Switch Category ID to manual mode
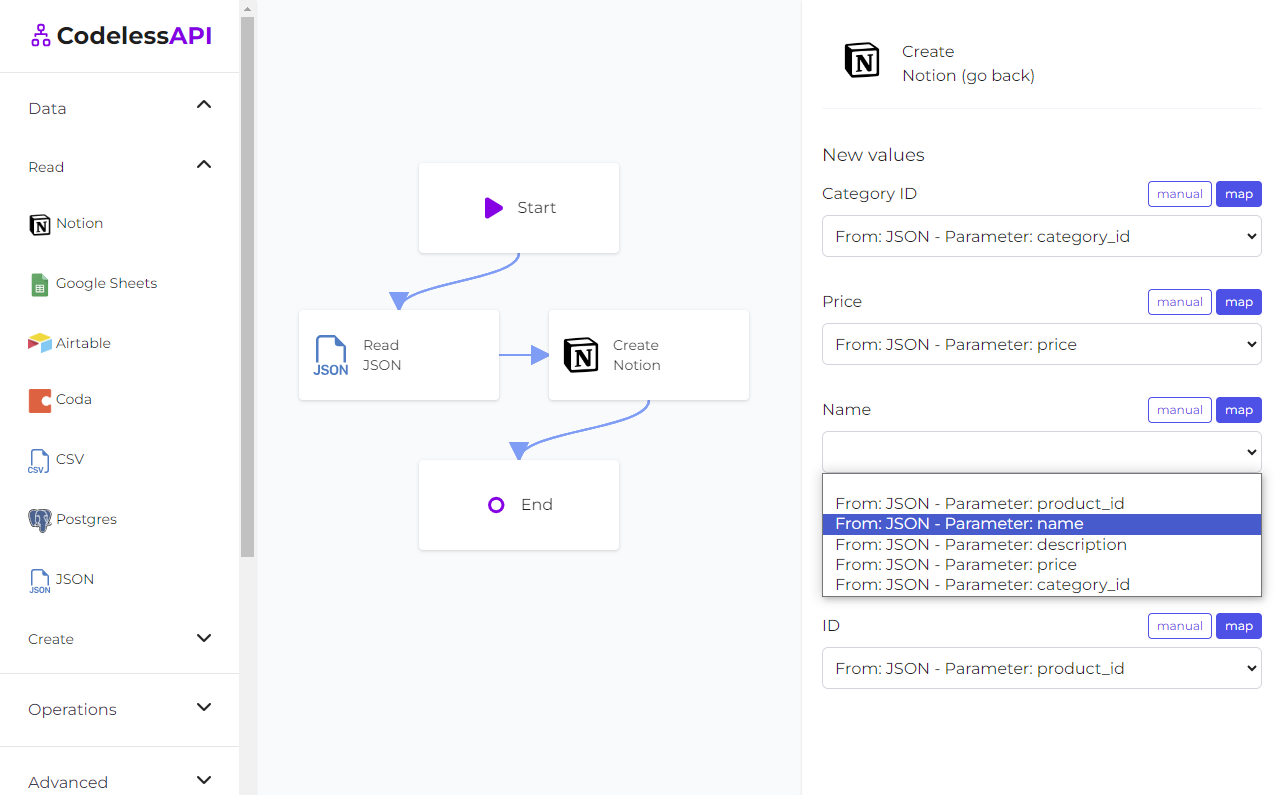 1179,194
